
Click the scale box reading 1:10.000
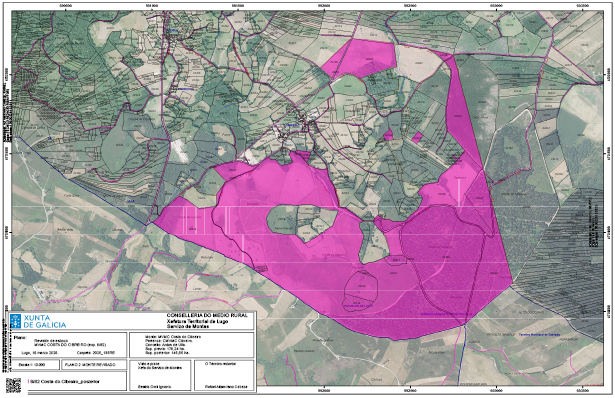tap(35, 365)
